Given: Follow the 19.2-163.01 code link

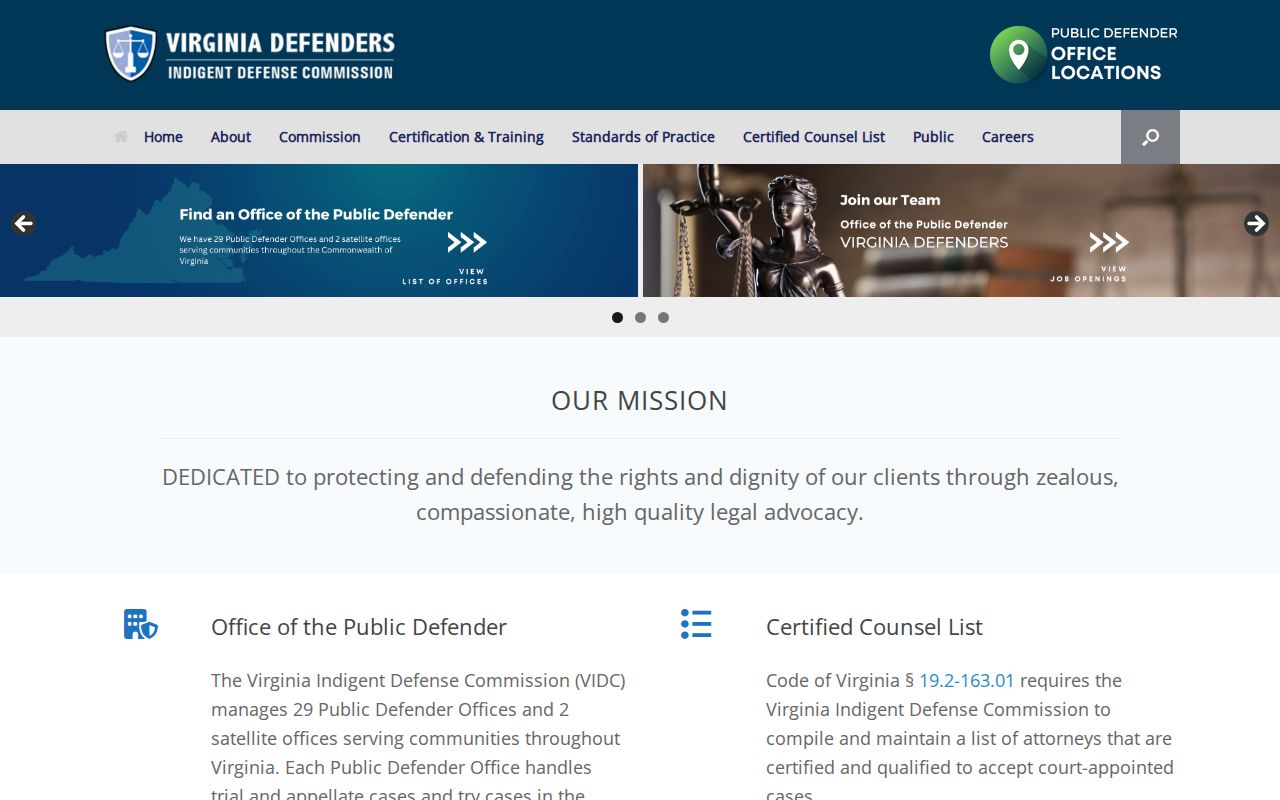Looking at the screenshot, I should coord(967,680).
